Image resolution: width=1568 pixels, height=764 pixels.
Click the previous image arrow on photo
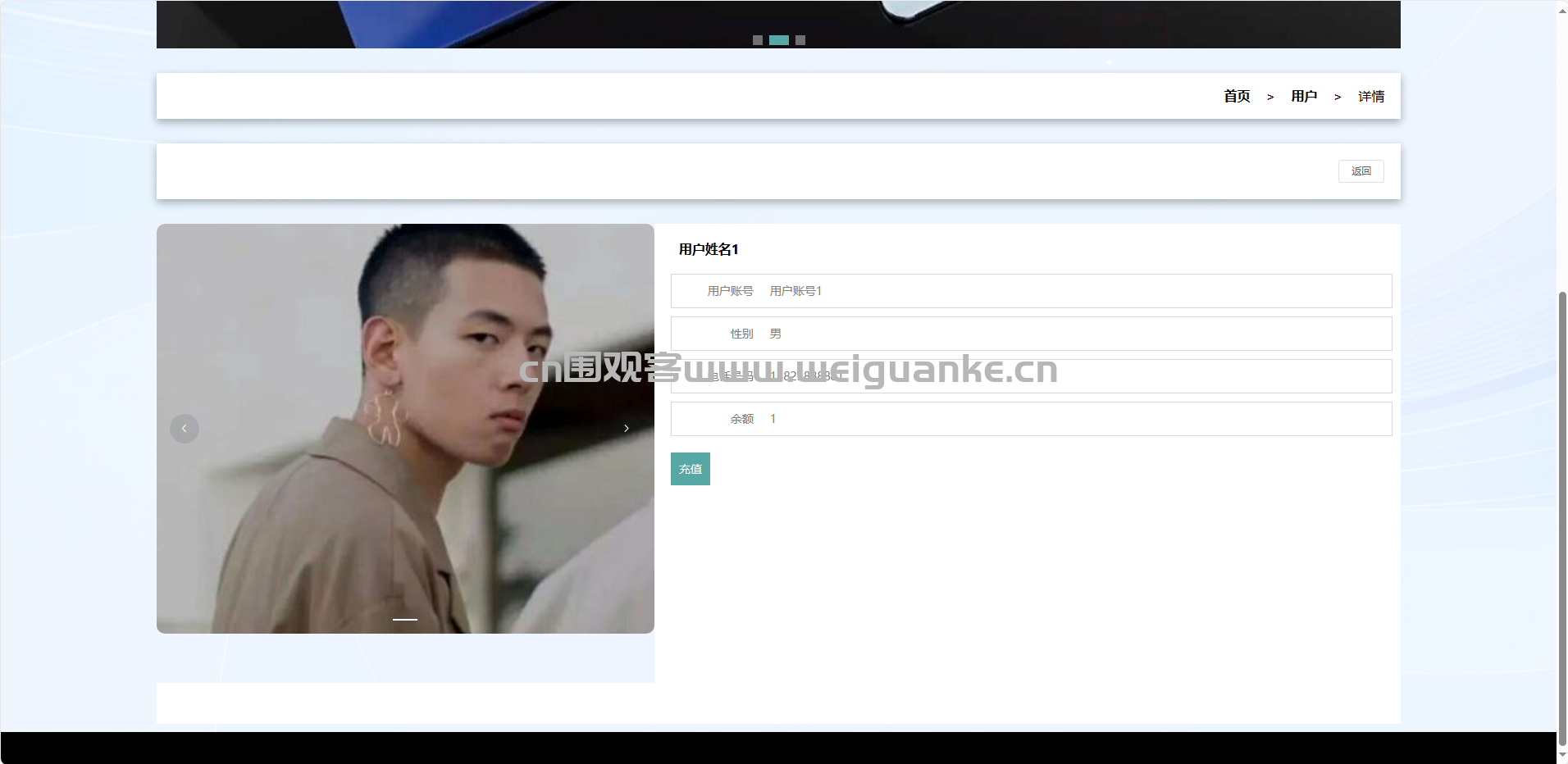184,429
